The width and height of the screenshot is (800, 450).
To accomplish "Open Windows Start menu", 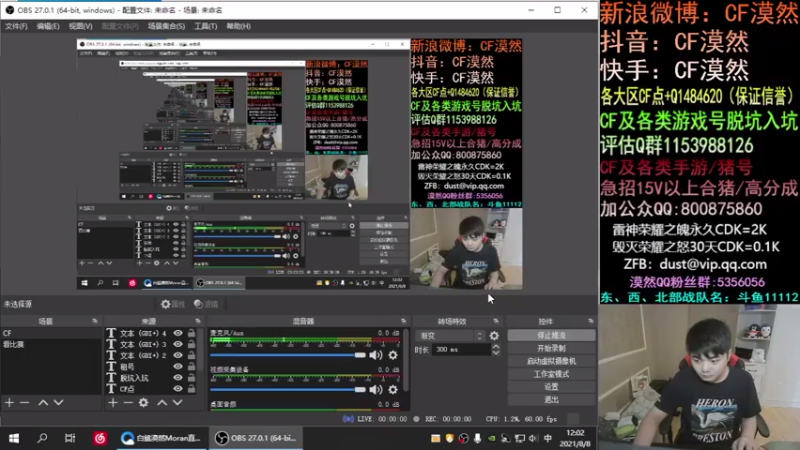I will point(14,438).
